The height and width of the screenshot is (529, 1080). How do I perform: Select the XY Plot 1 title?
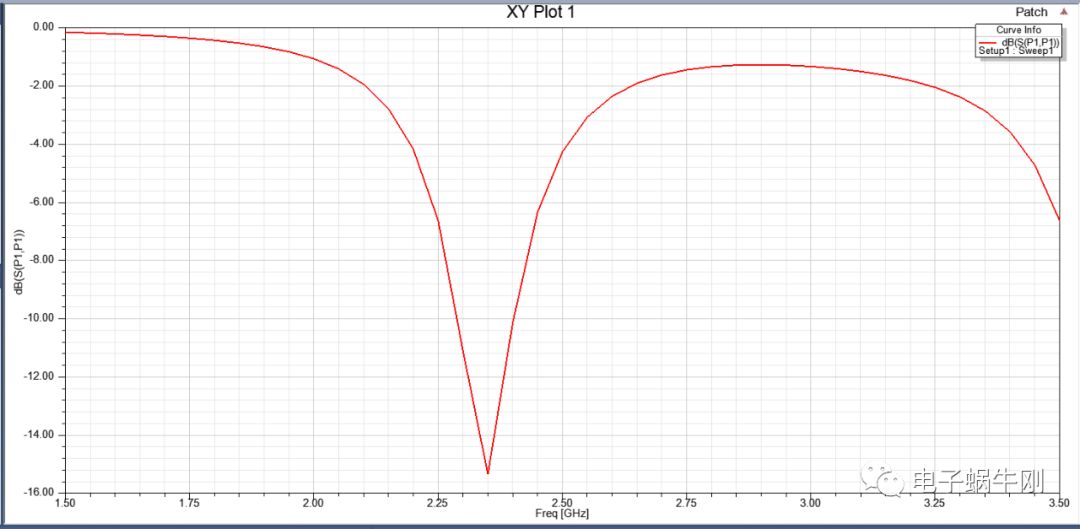(x=541, y=12)
